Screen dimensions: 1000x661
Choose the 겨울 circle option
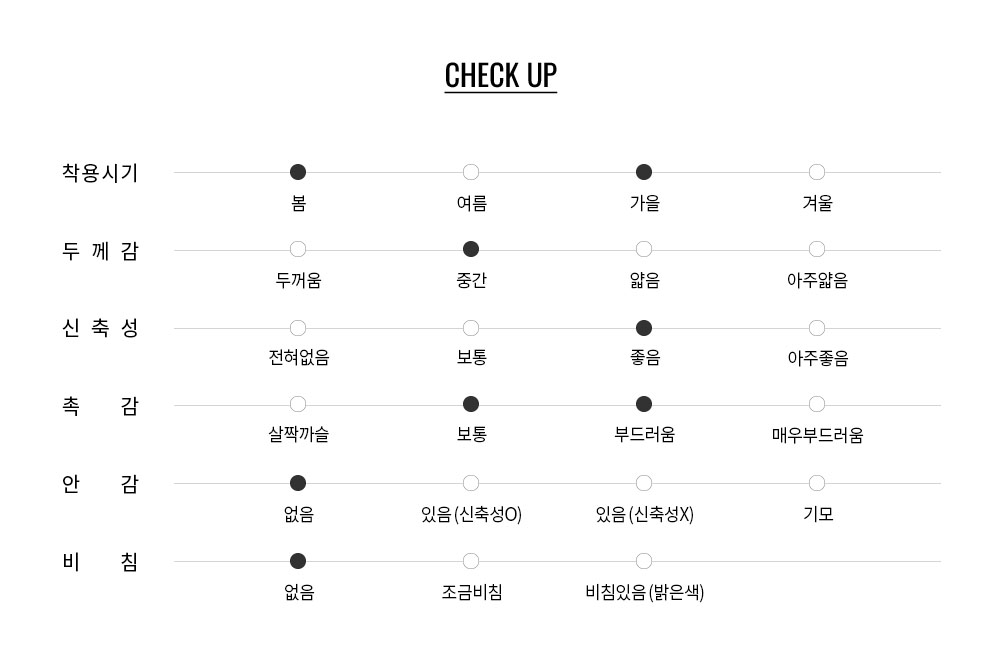(x=817, y=172)
